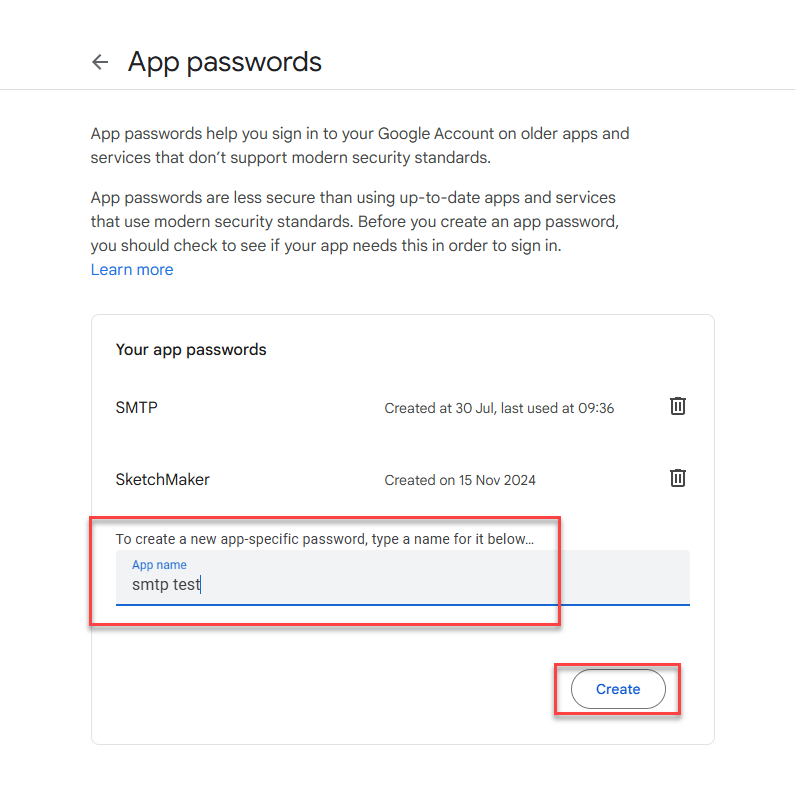Click the typed 'smtp test' text
795x795 pixels.
click(167, 584)
